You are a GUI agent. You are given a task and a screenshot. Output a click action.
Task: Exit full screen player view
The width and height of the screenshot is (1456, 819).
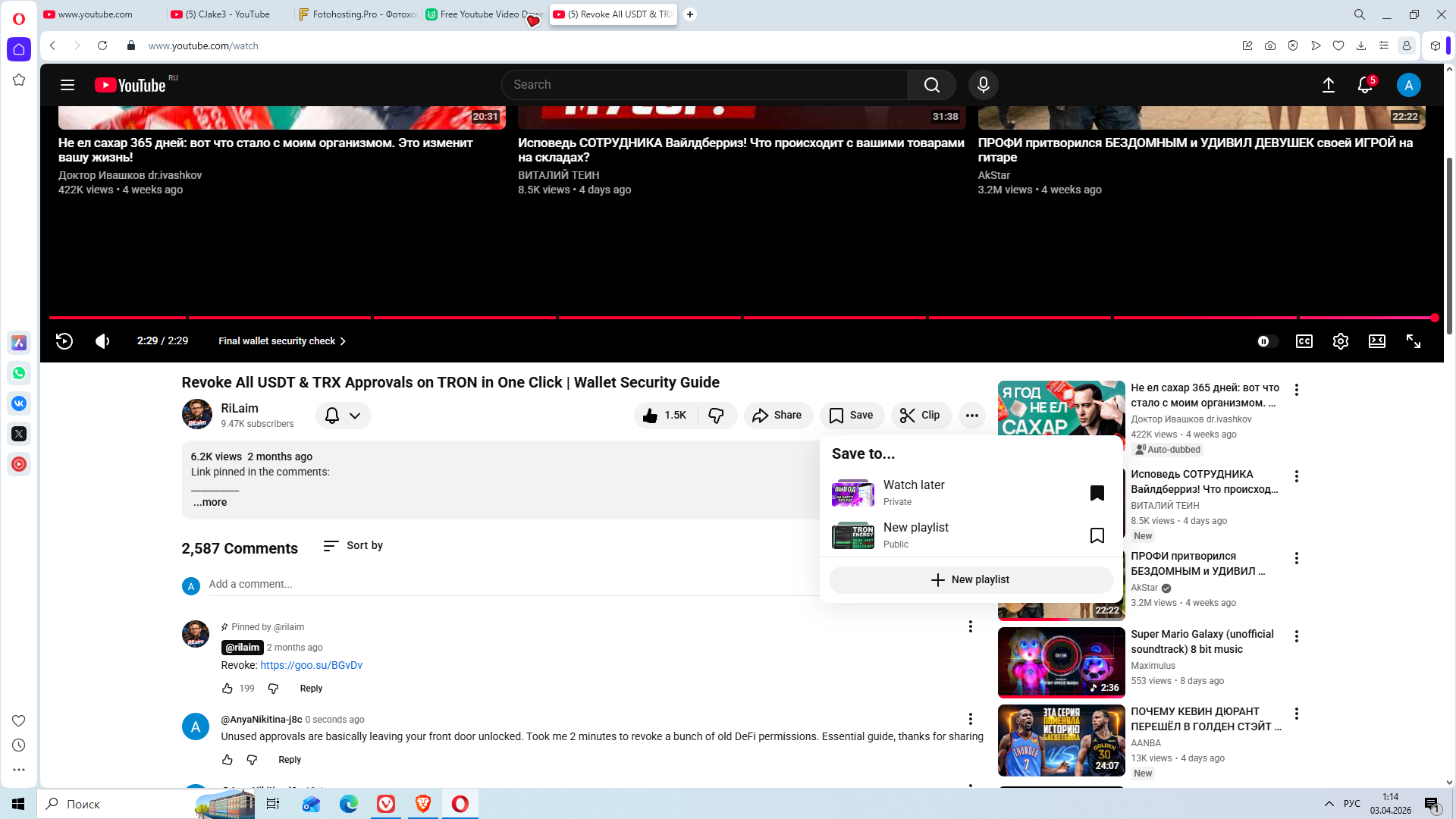pyautogui.click(x=1413, y=341)
